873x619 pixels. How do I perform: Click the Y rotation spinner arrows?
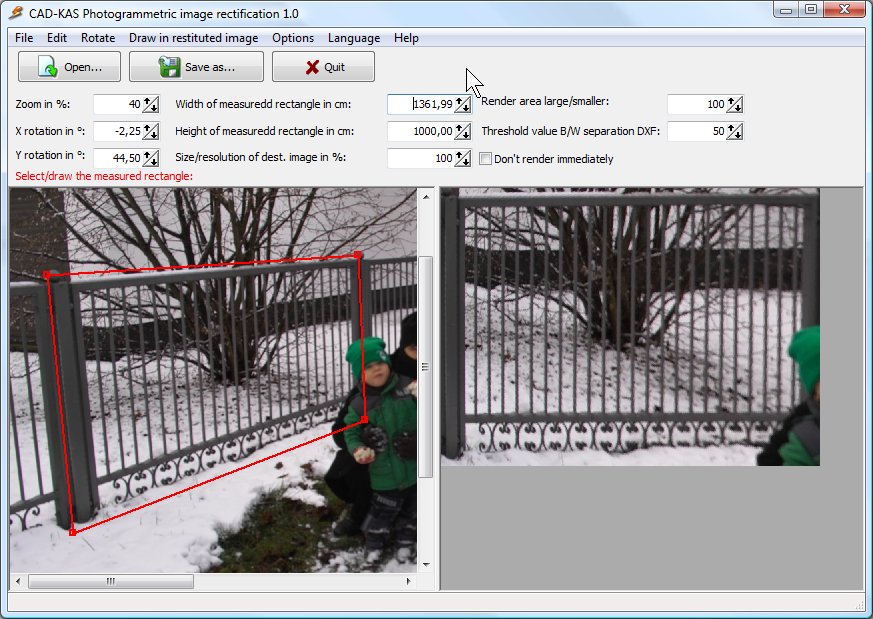coord(151,158)
